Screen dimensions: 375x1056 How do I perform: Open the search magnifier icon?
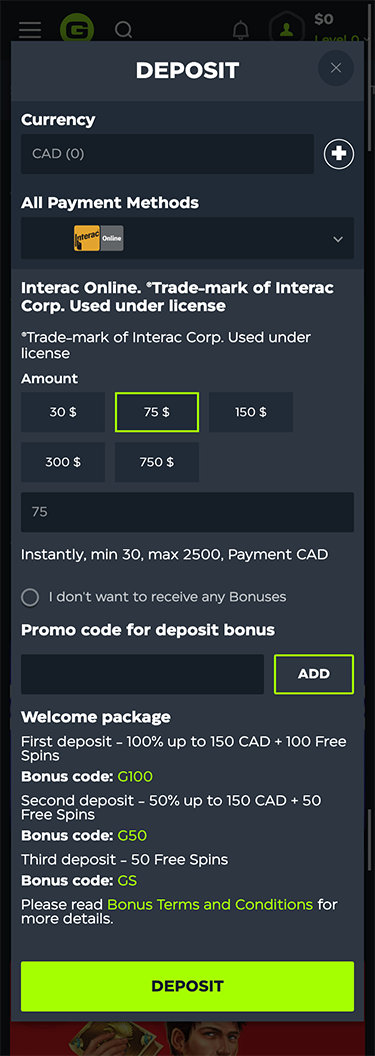123,30
